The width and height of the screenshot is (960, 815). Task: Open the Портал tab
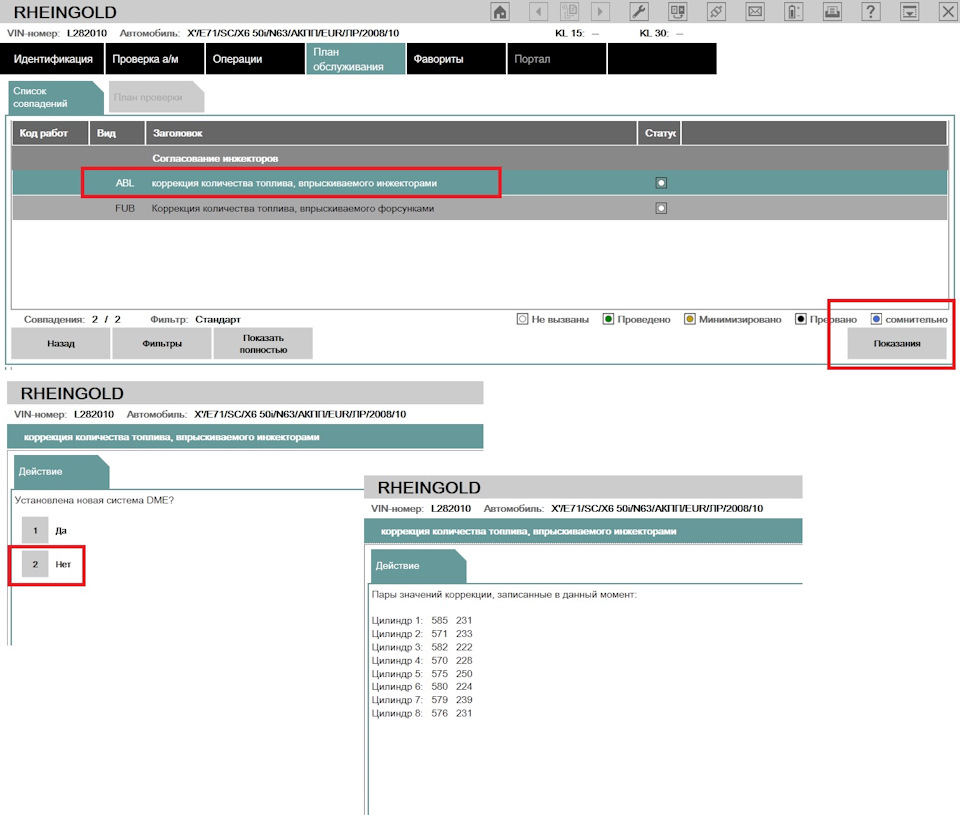pyautogui.click(x=557, y=59)
